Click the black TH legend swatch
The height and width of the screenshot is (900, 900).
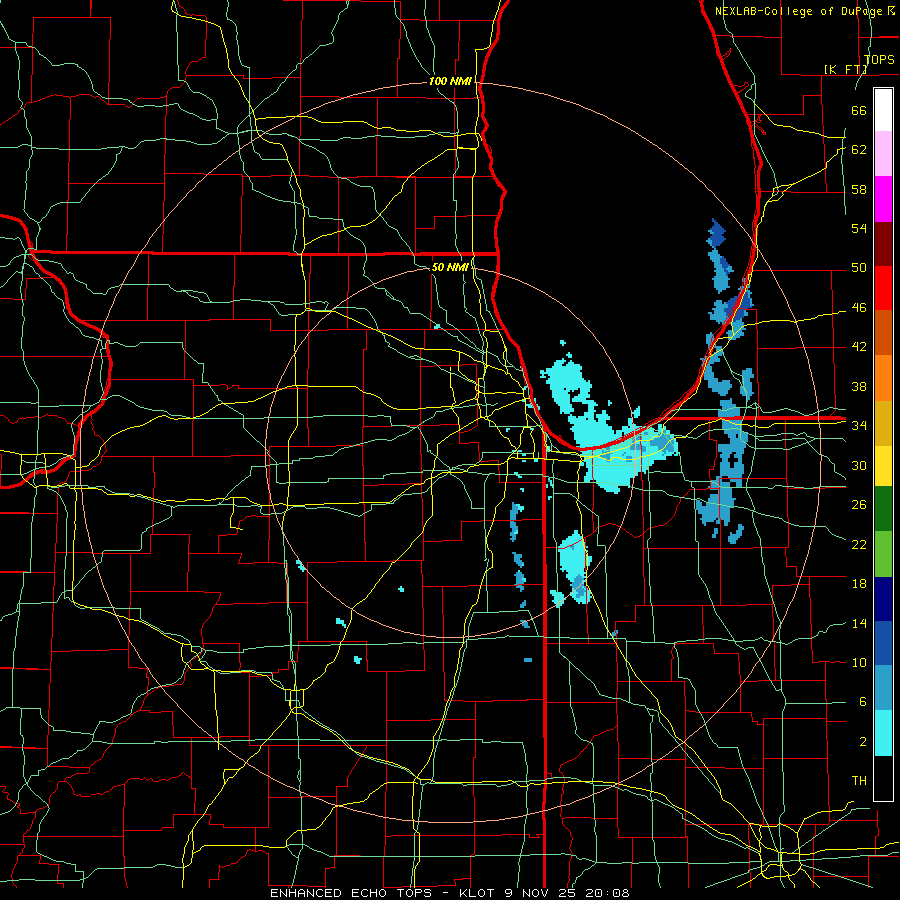(883, 778)
